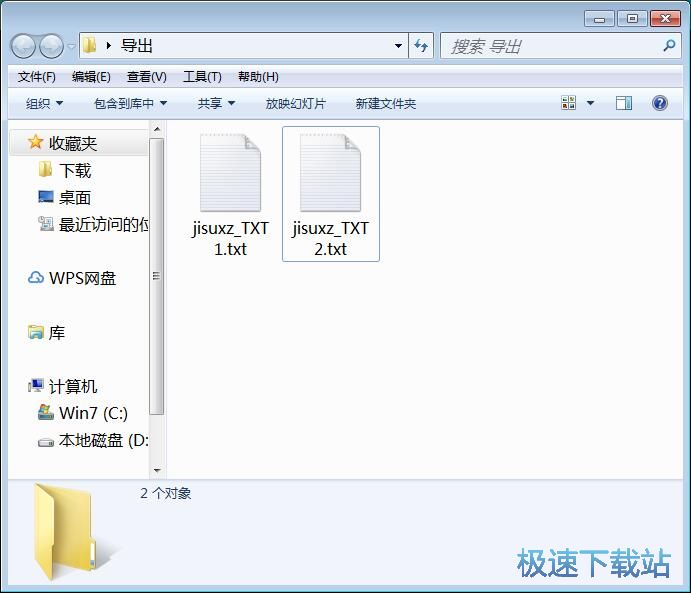Click 新建文件夹 to create a folder

(x=386, y=104)
